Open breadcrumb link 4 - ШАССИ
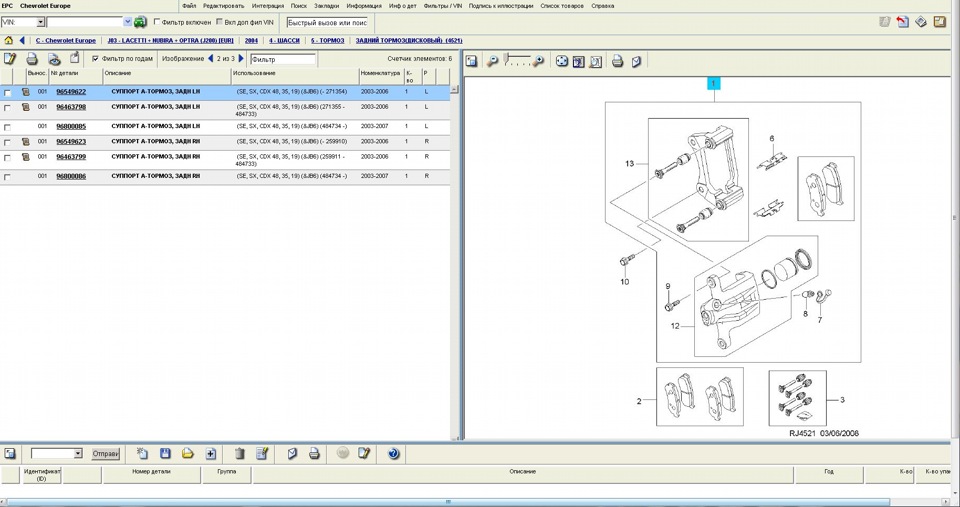Image resolution: width=960 pixels, height=507 pixels. pyautogui.click(x=284, y=40)
